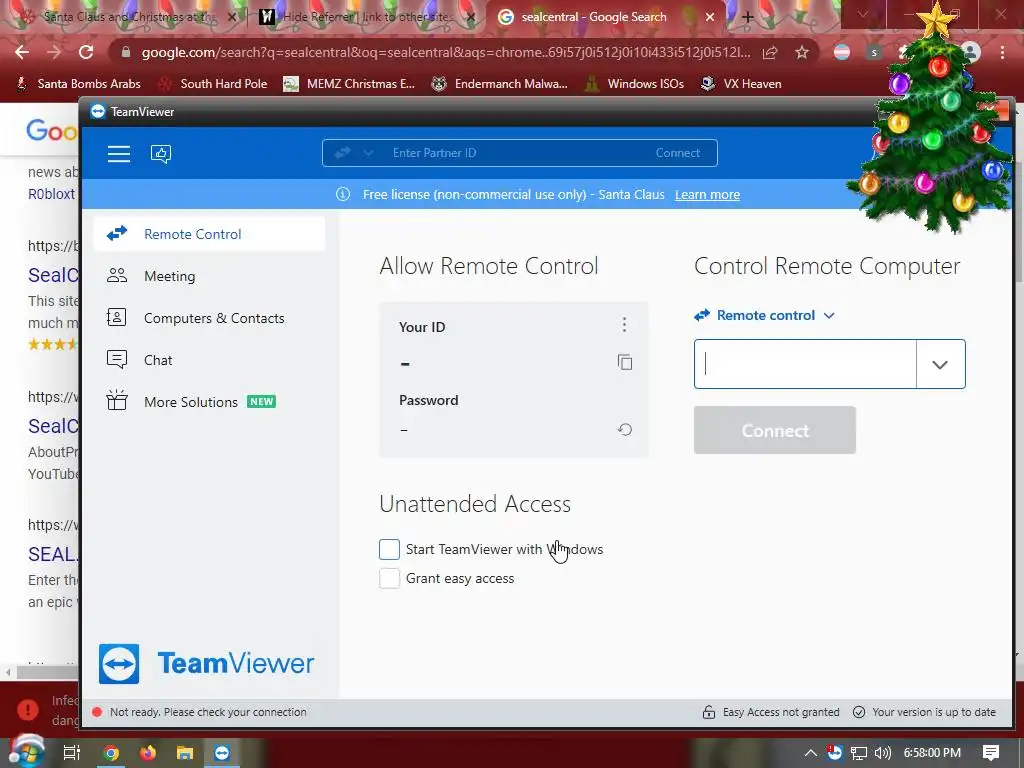The image size is (1024, 768).
Task: Open the MEMZ Christmas bookmark
Action: [x=349, y=84]
